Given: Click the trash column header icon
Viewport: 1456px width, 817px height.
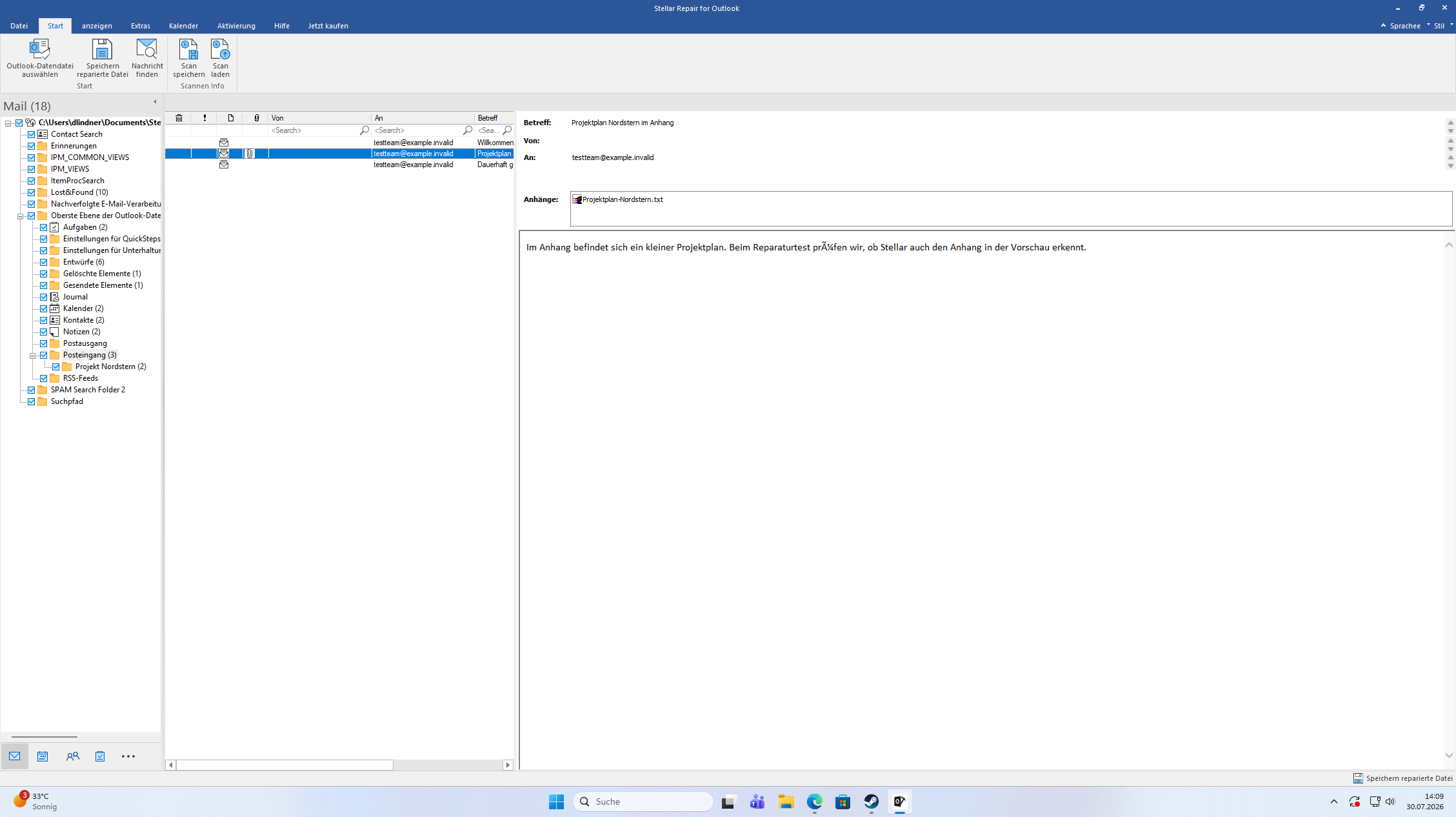Looking at the screenshot, I should point(179,118).
